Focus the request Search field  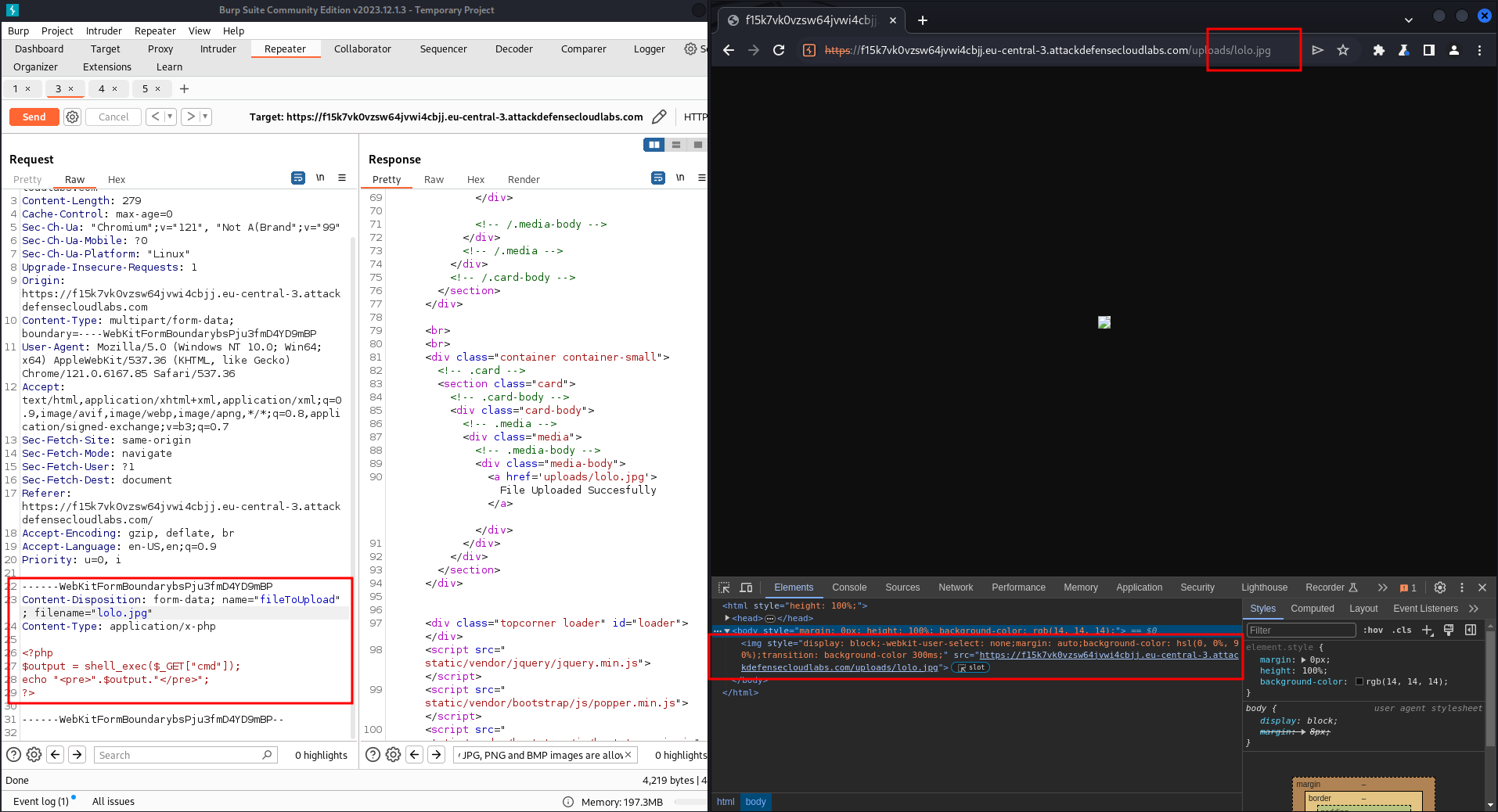(185, 755)
